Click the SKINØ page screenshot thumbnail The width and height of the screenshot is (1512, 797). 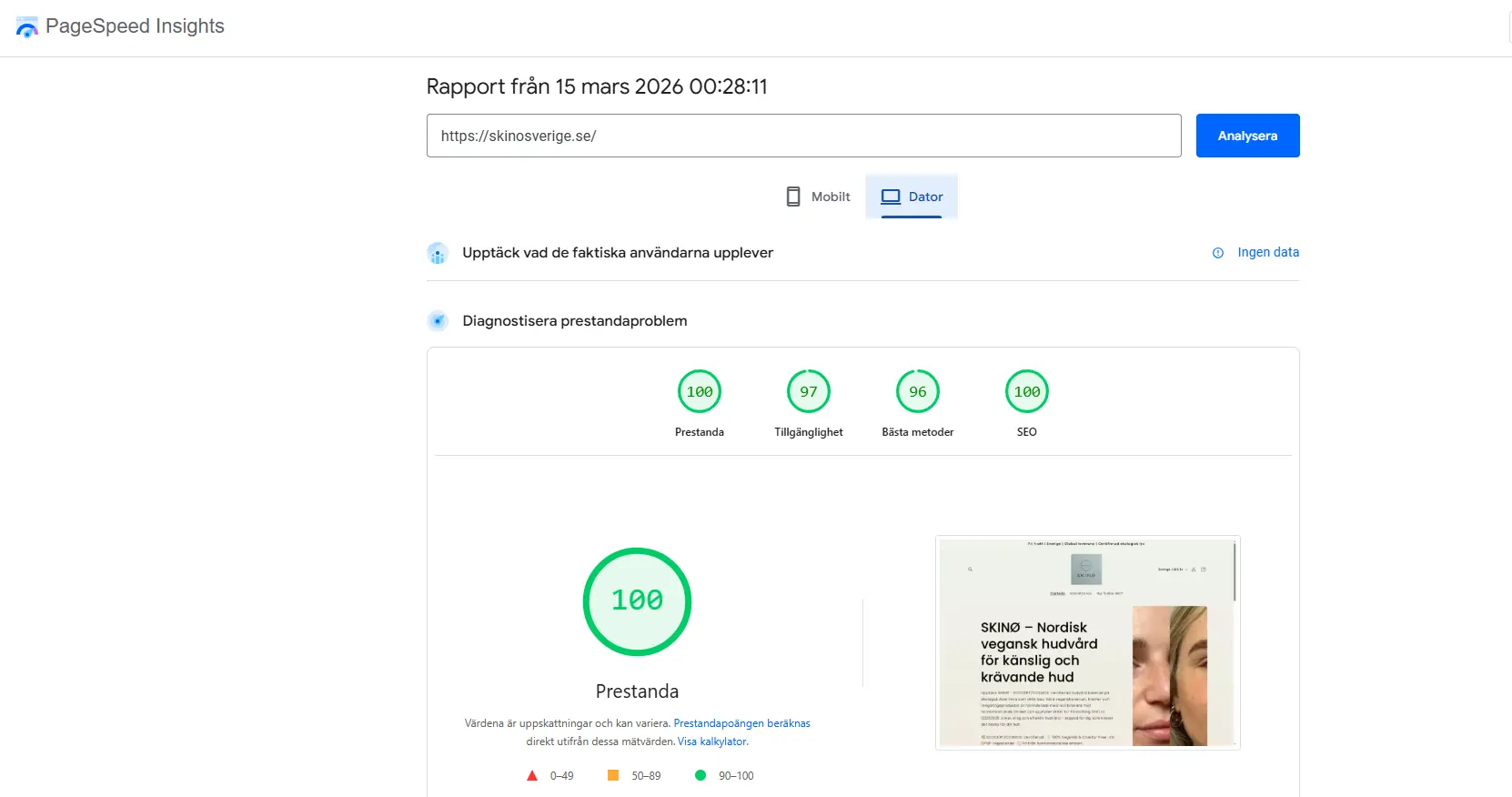(x=1088, y=642)
